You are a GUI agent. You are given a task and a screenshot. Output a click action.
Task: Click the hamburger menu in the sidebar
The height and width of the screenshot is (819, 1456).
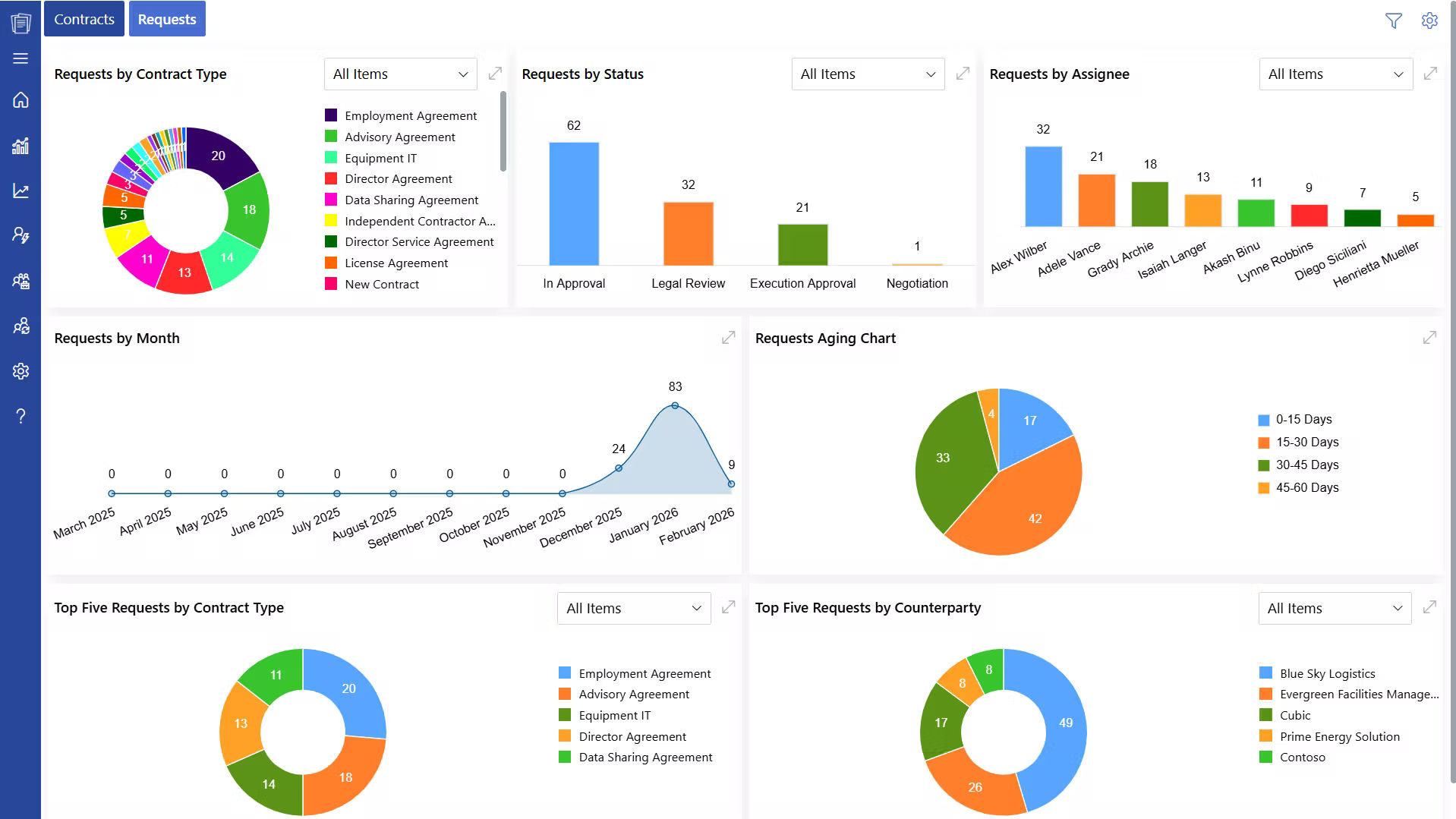[20, 58]
